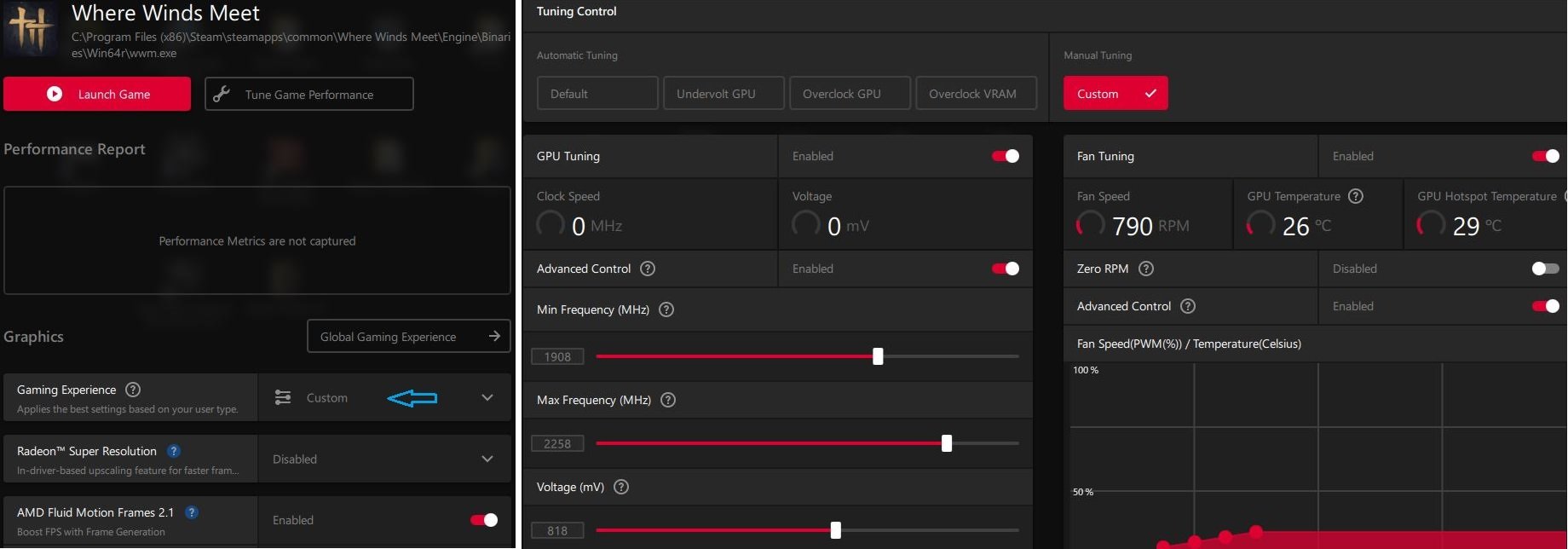Click the Tuning Control heading
This screenshot has height=549, width=1568.
pyautogui.click(x=576, y=11)
